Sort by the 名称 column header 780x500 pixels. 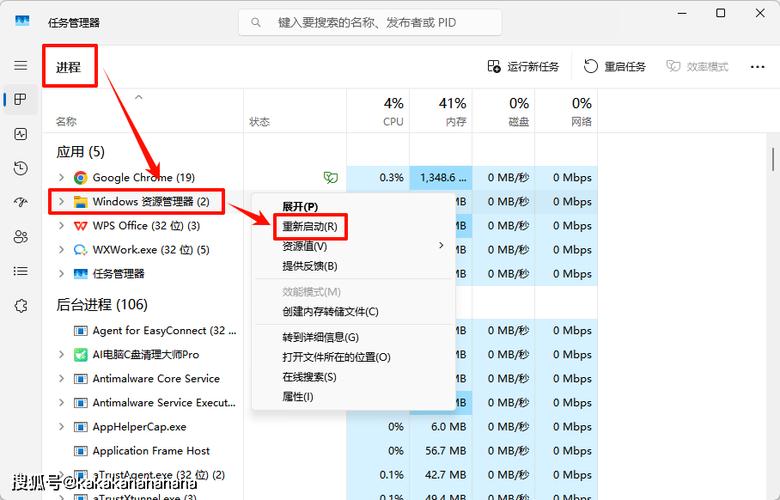point(143,111)
